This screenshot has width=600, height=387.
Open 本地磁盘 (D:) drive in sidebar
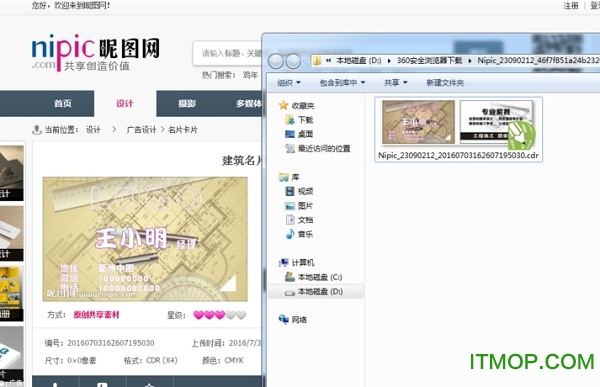(314, 291)
